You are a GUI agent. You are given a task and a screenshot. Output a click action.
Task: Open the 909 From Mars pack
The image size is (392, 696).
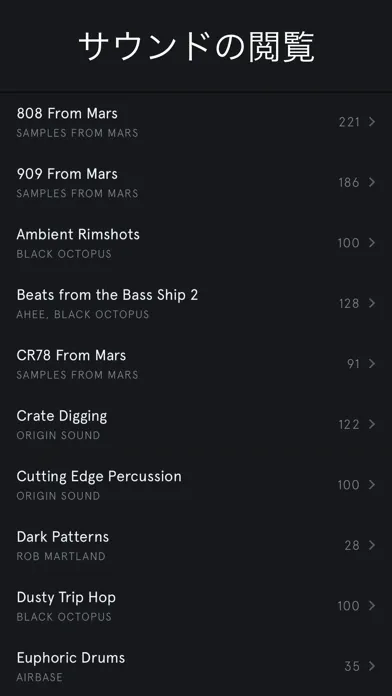[x=196, y=182]
